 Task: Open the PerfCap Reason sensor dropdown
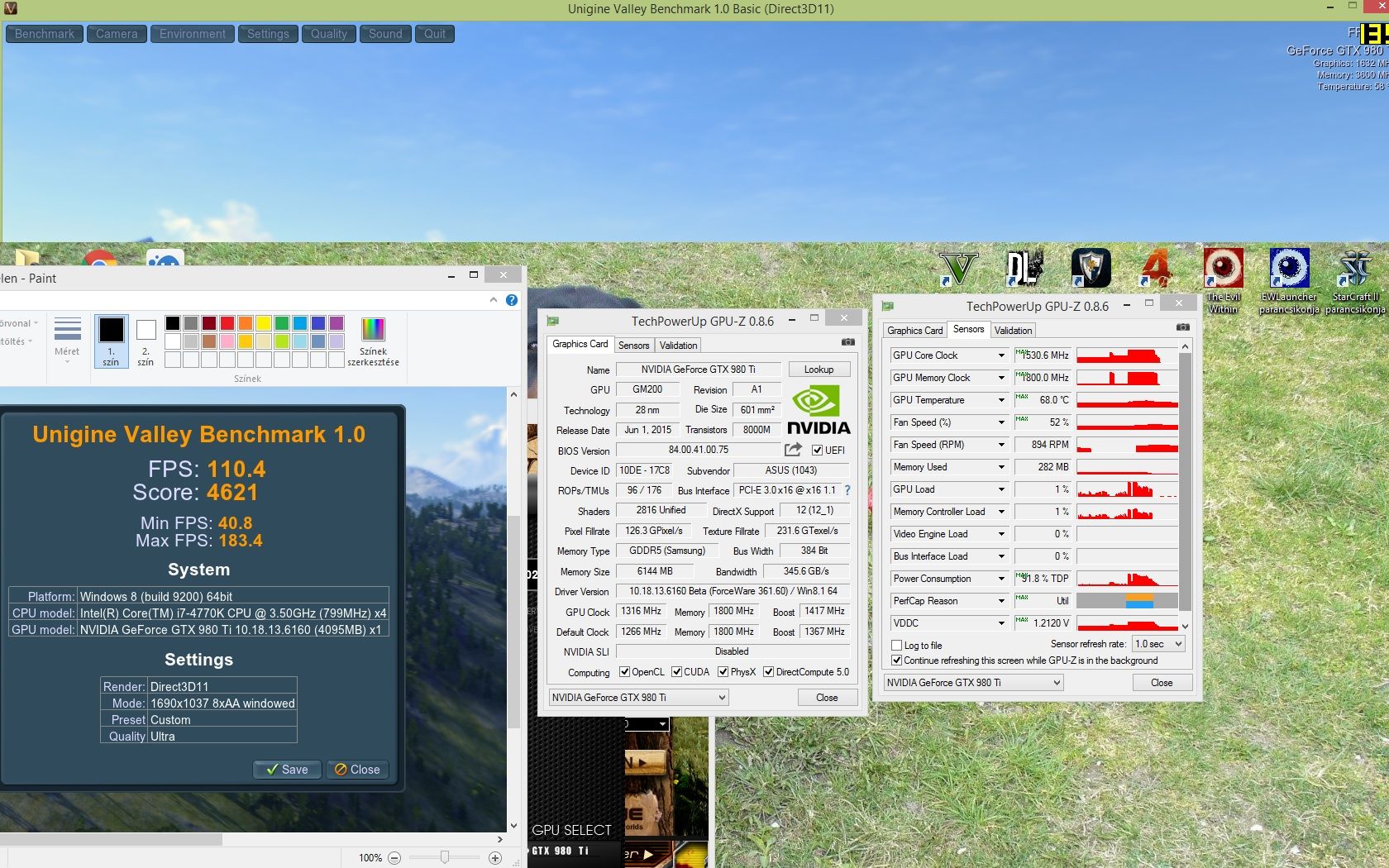click(1001, 601)
